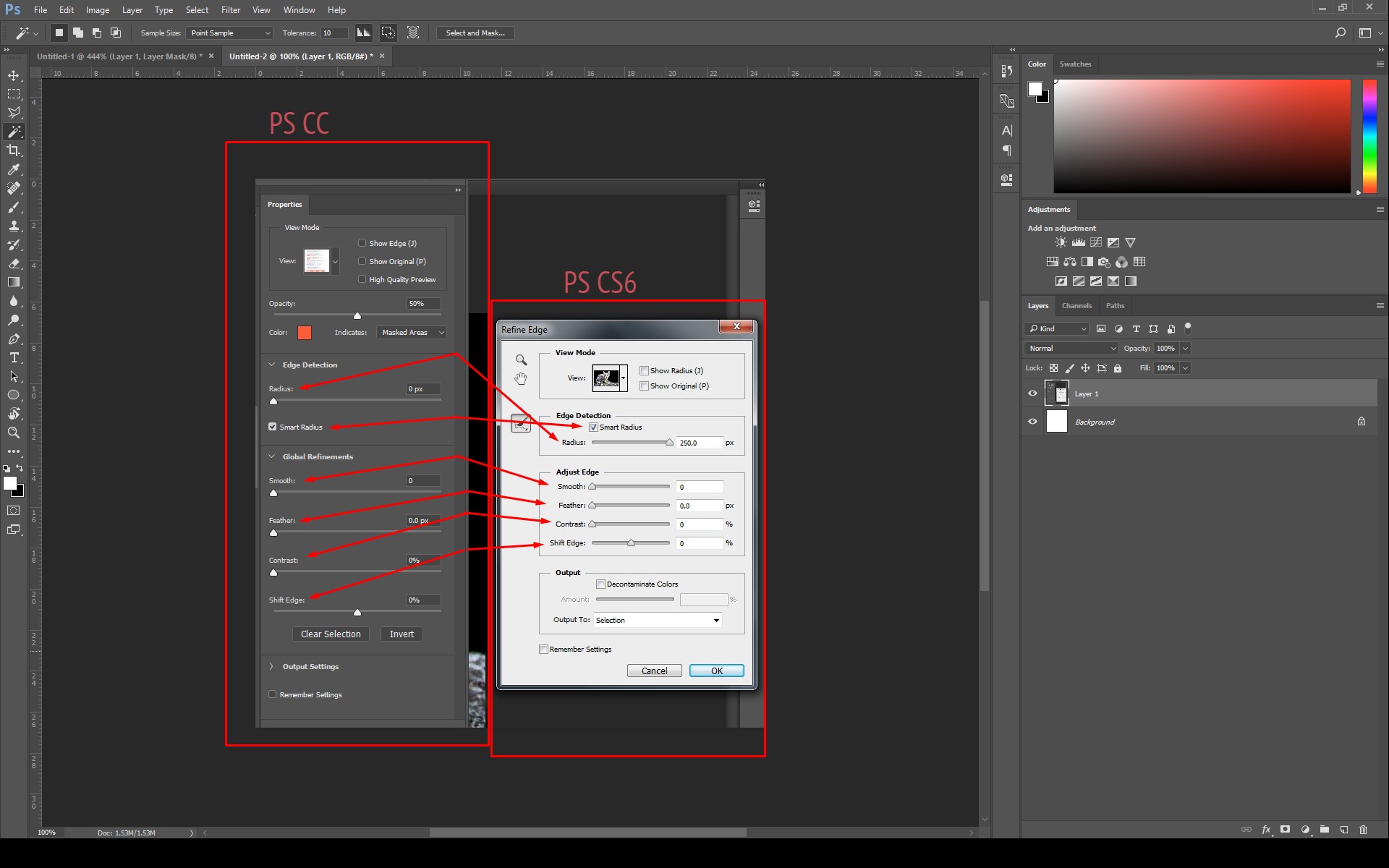
Task: Add a Levels adjustment
Action: [1078, 242]
